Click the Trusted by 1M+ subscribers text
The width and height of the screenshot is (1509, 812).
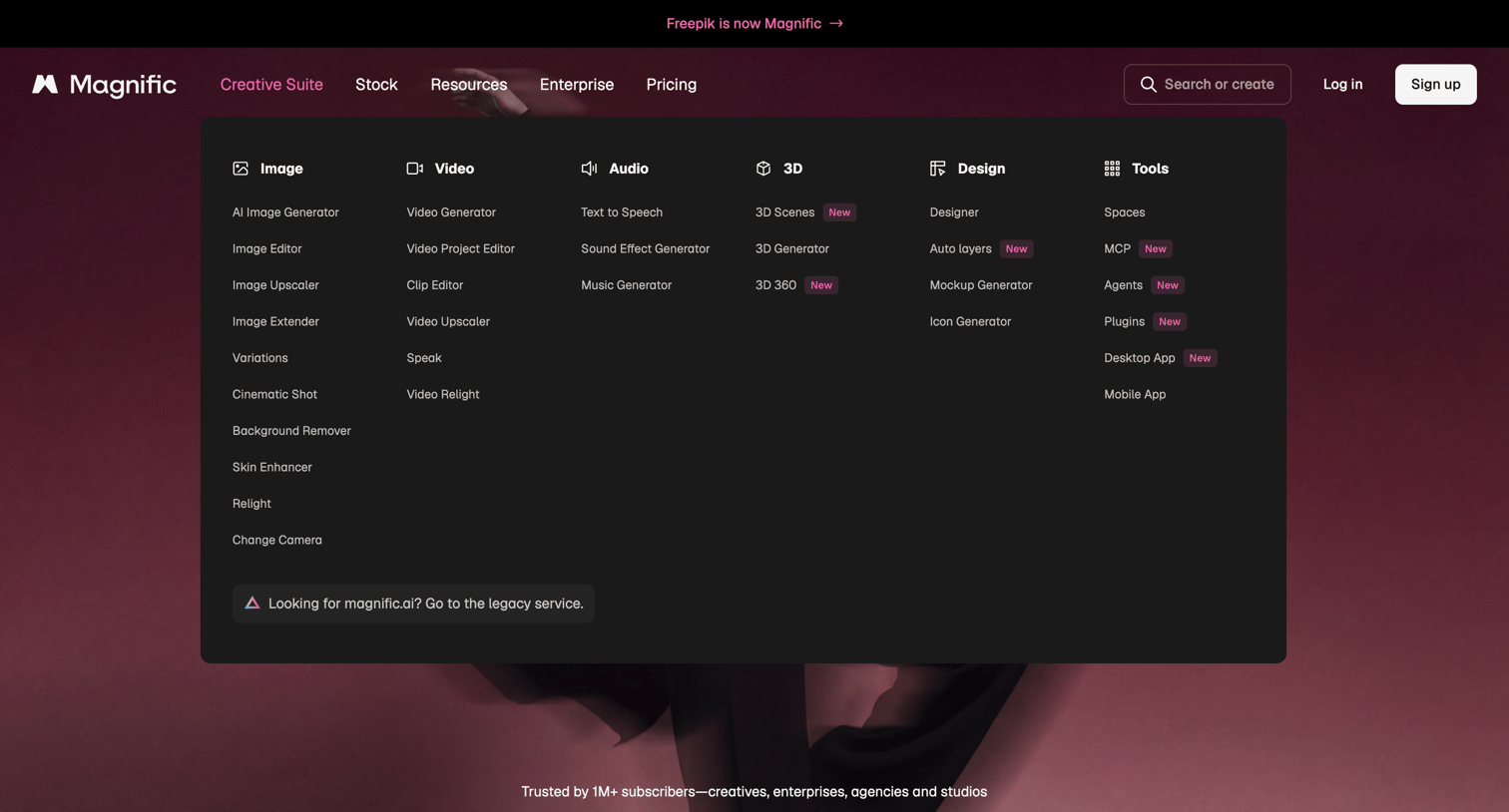tap(754, 792)
